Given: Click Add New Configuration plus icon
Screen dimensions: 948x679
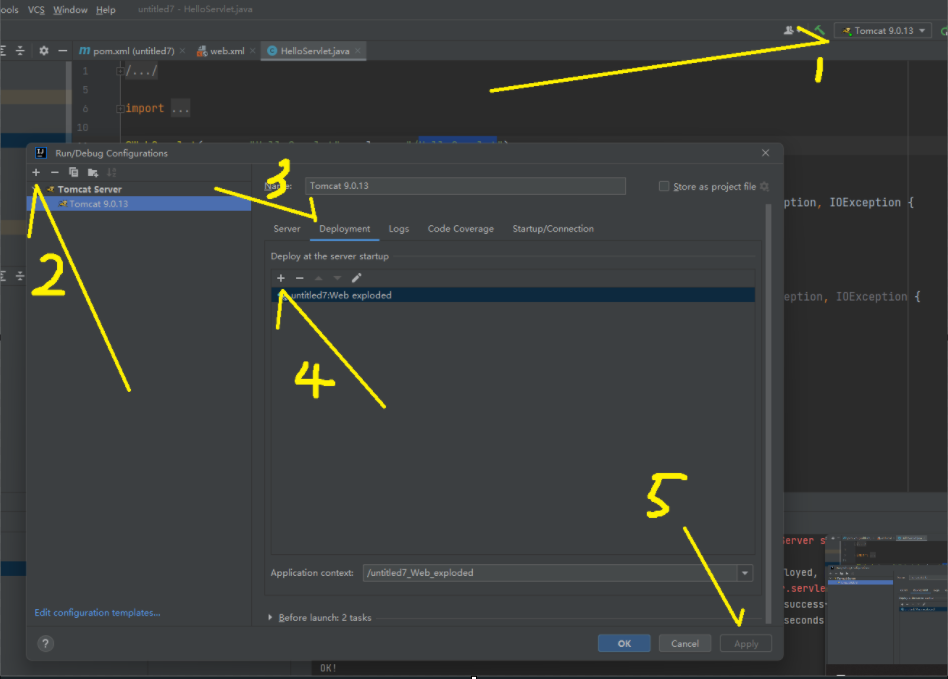Looking at the screenshot, I should coord(36,172).
